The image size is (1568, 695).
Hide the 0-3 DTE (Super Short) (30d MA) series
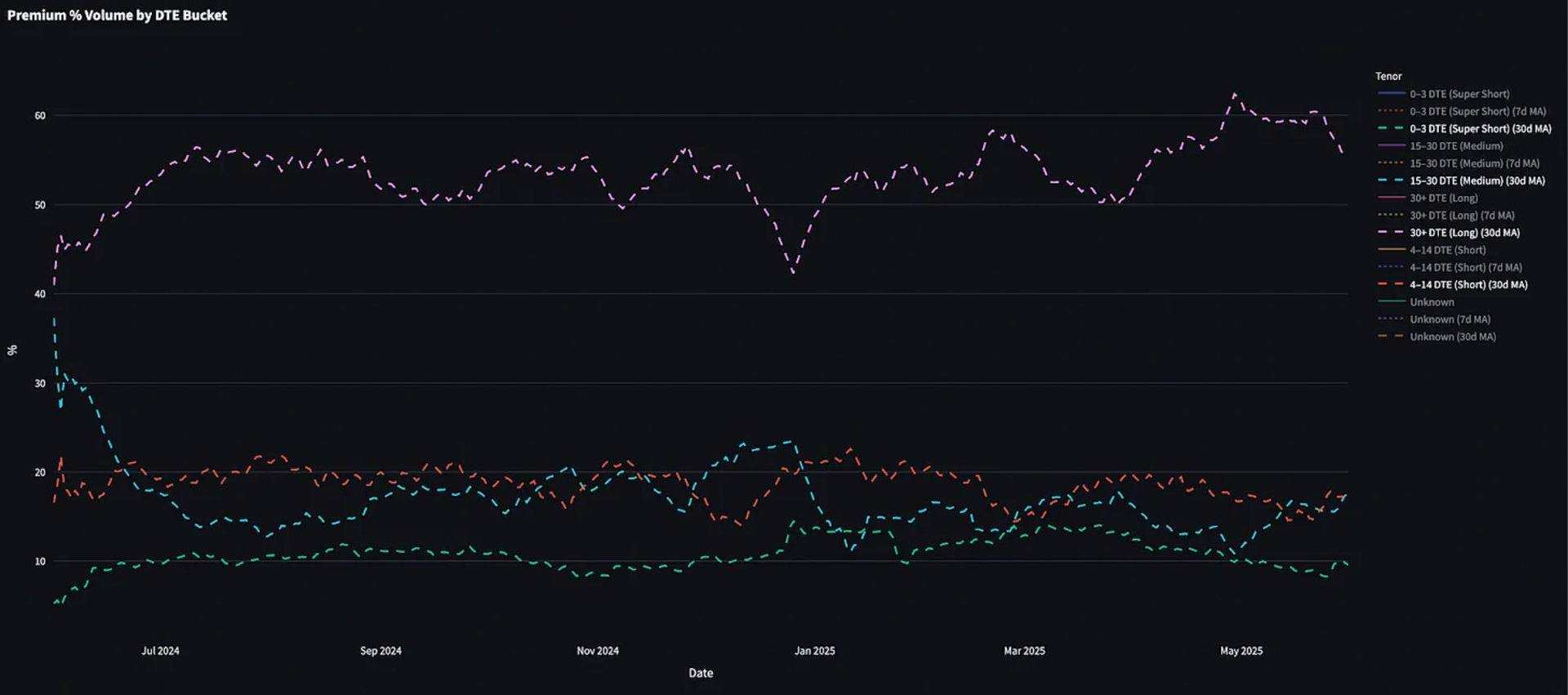tap(1464, 128)
